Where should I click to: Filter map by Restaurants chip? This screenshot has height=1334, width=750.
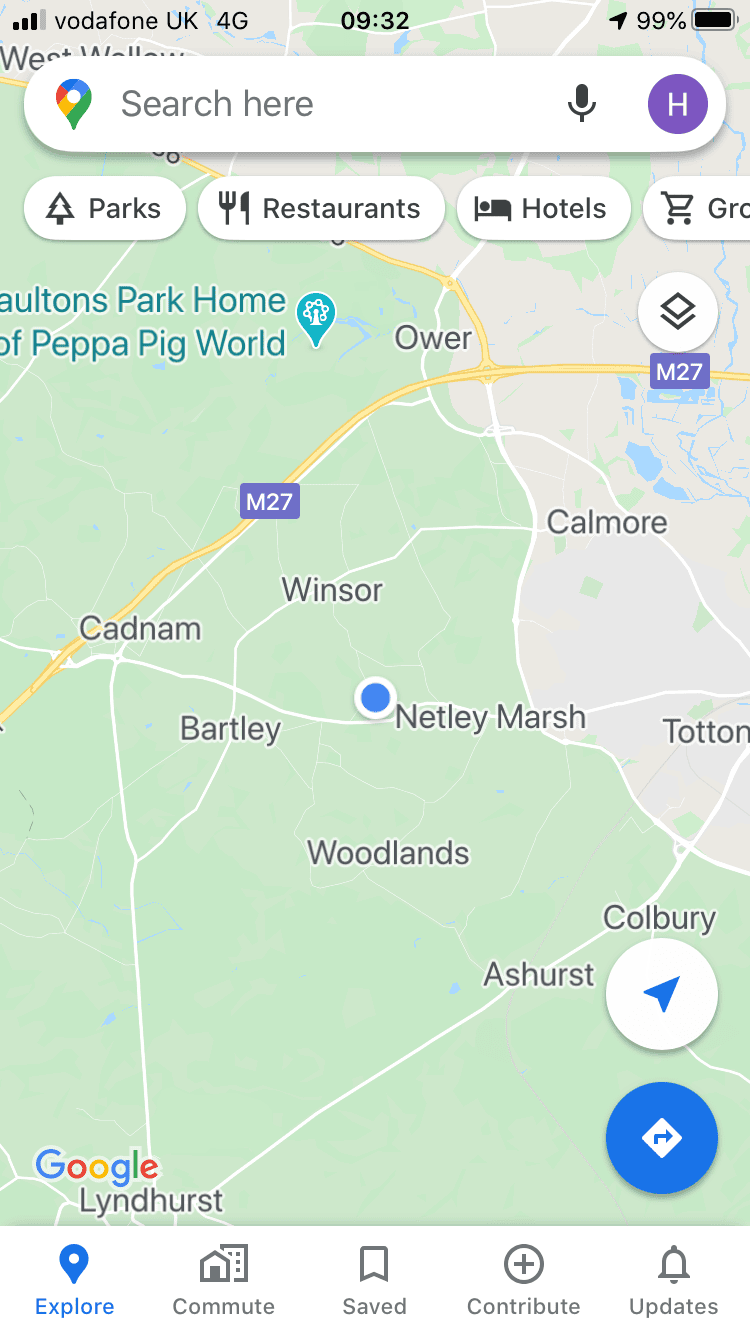(321, 208)
